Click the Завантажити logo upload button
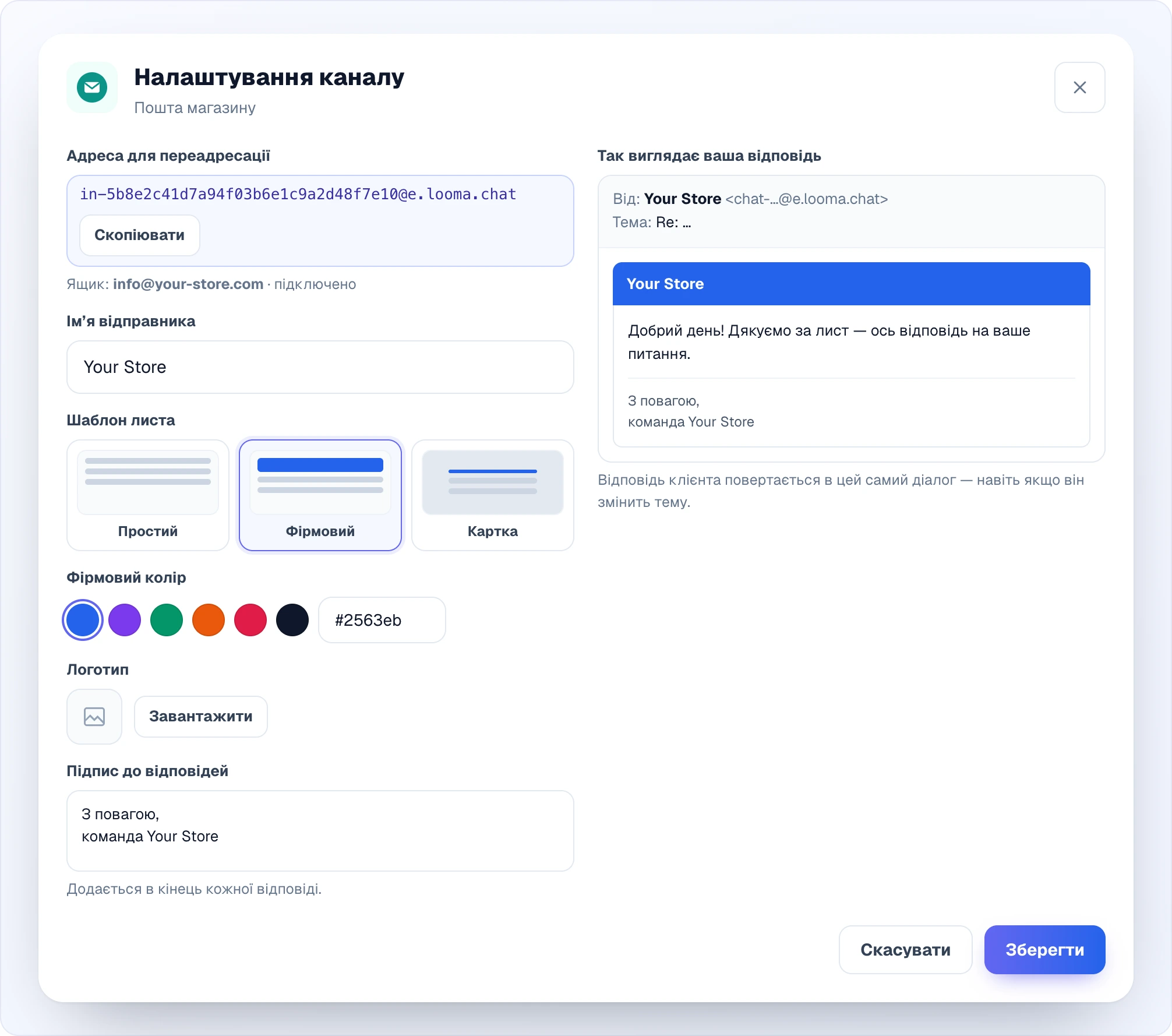1172x1036 pixels. pyautogui.click(x=201, y=716)
